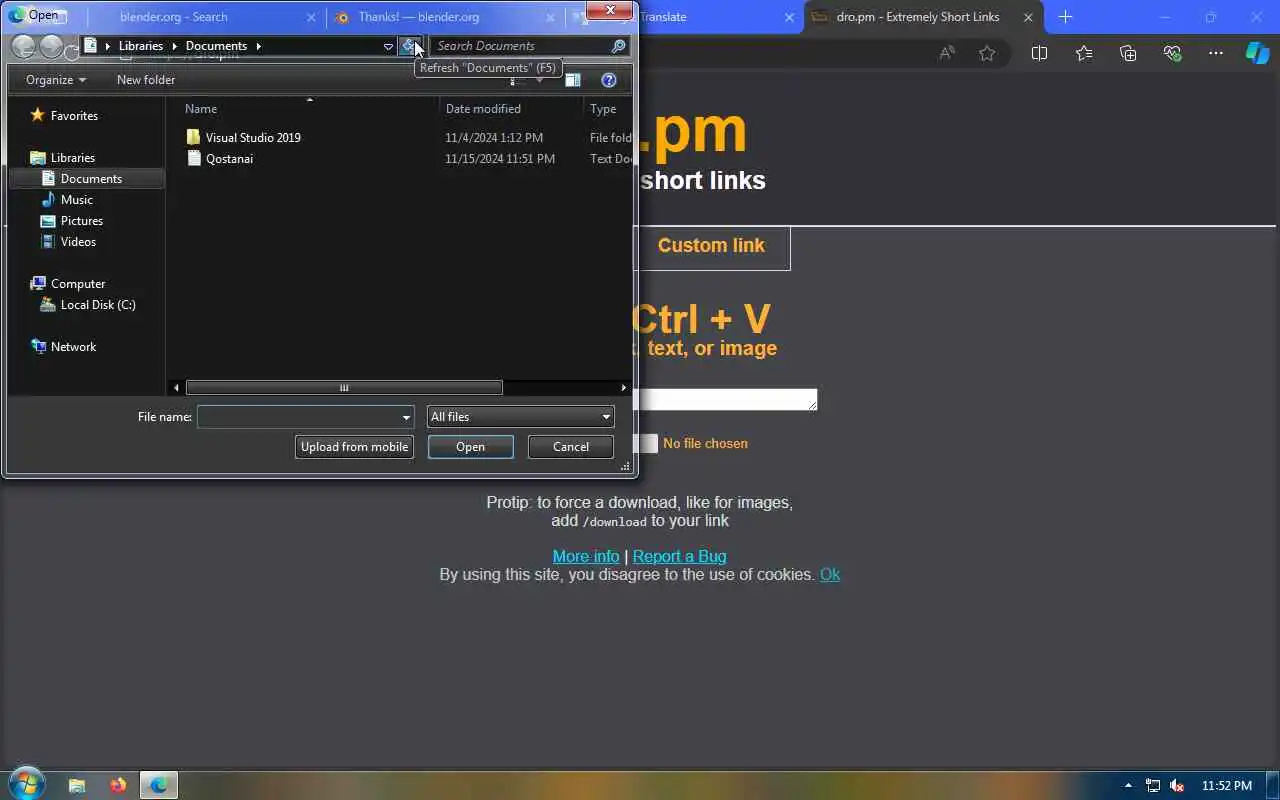
Task: Open Favorites in the navigation pane
Action: pos(74,116)
